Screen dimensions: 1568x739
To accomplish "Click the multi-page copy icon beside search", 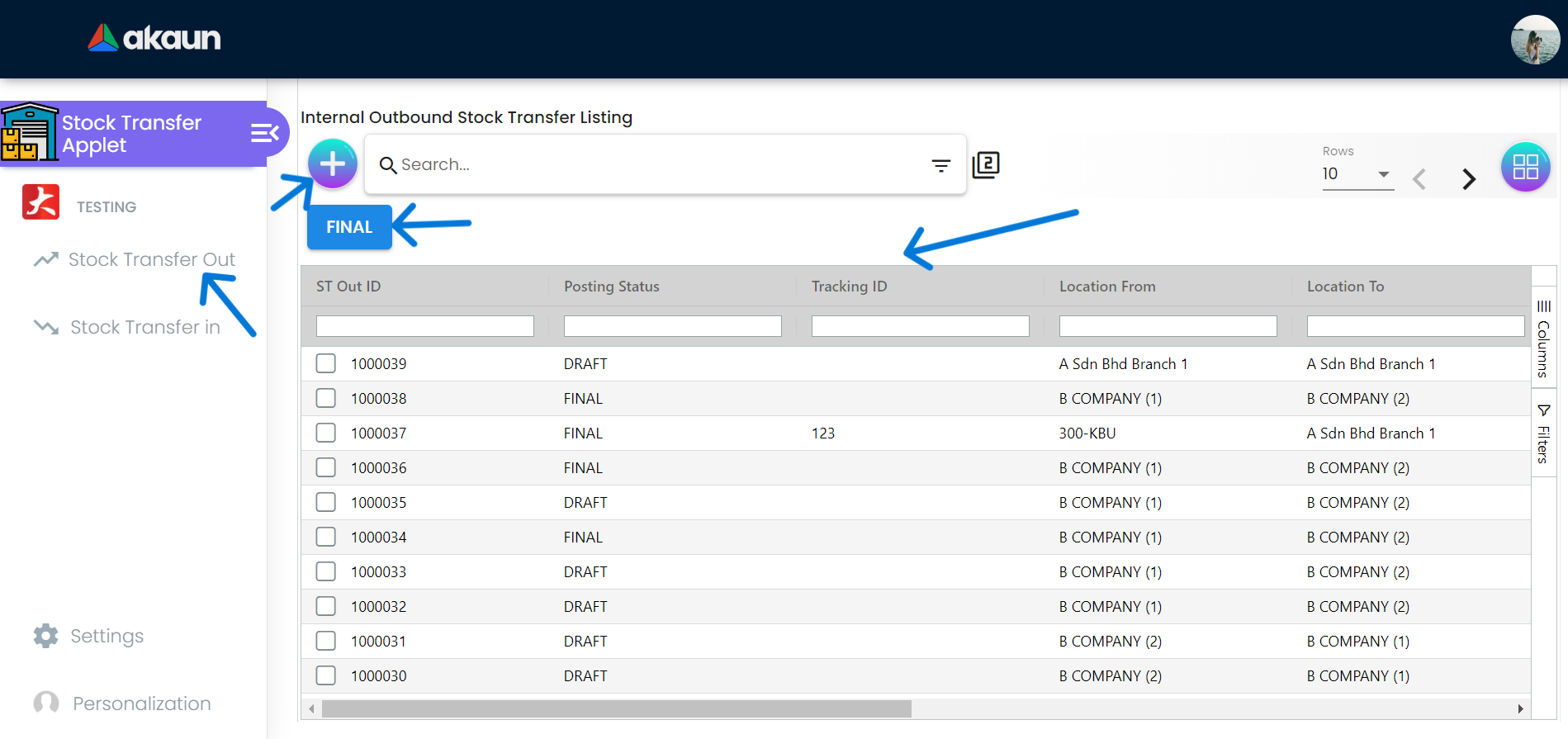I will coord(986,165).
